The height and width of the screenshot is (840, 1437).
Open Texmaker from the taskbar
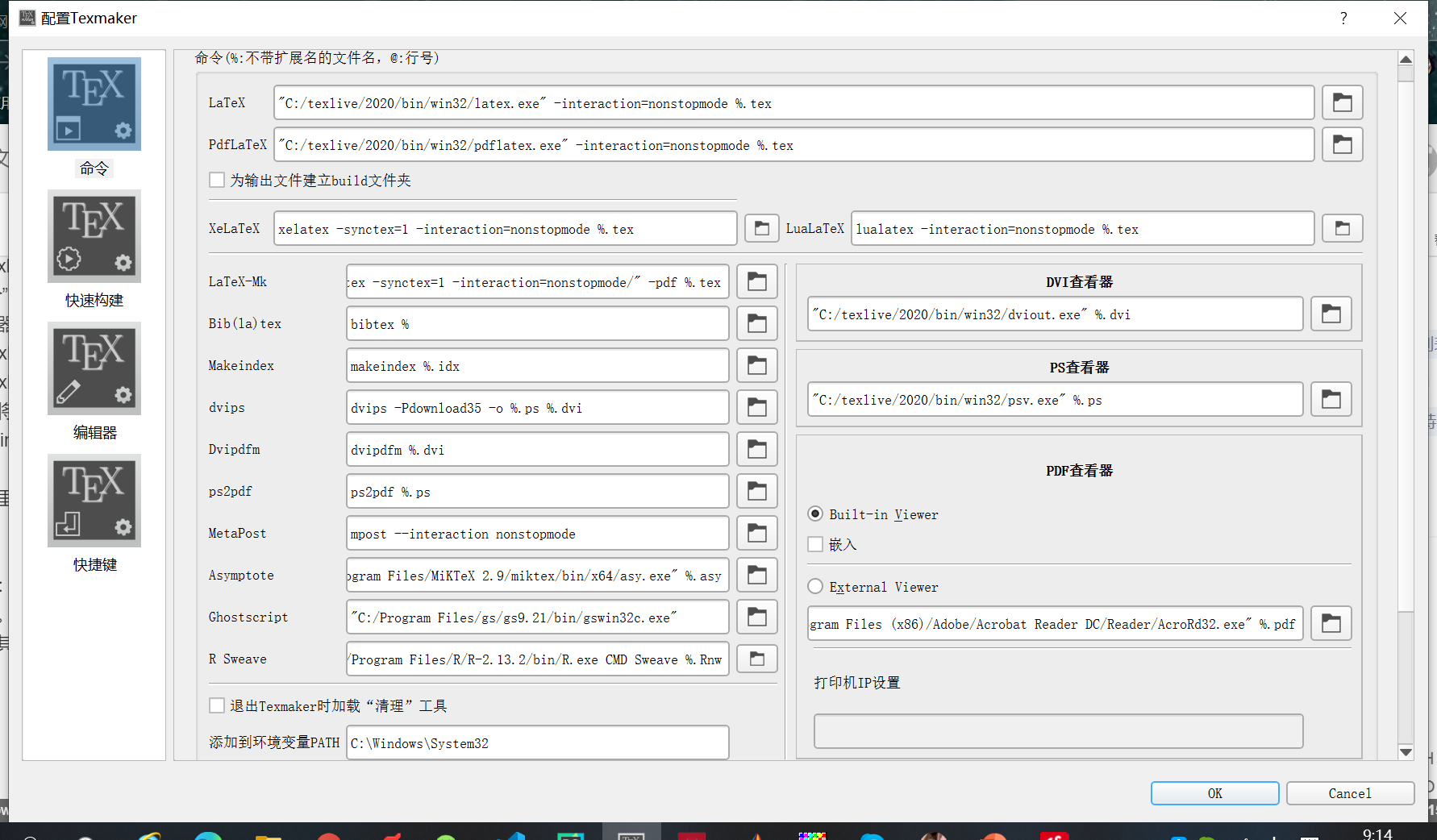(631, 834)
